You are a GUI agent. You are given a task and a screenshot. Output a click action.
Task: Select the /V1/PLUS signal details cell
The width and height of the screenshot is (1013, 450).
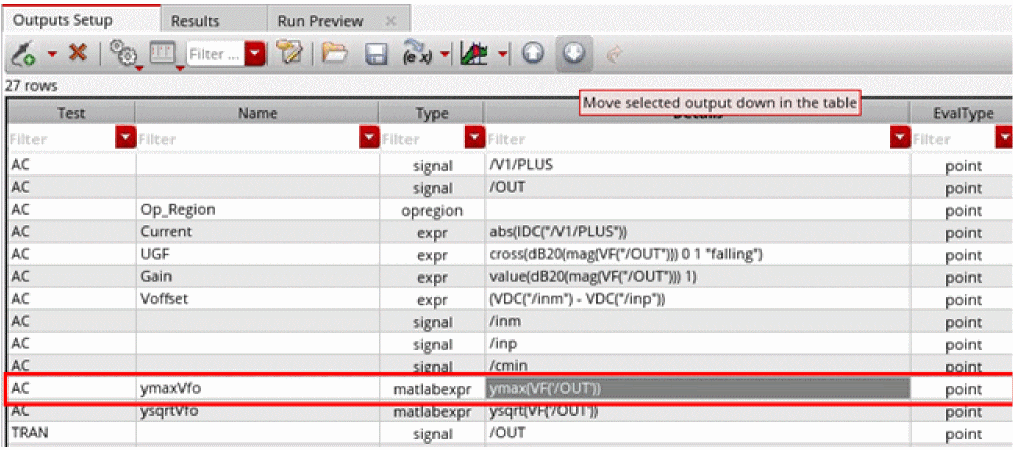click(x=698, y=166)
